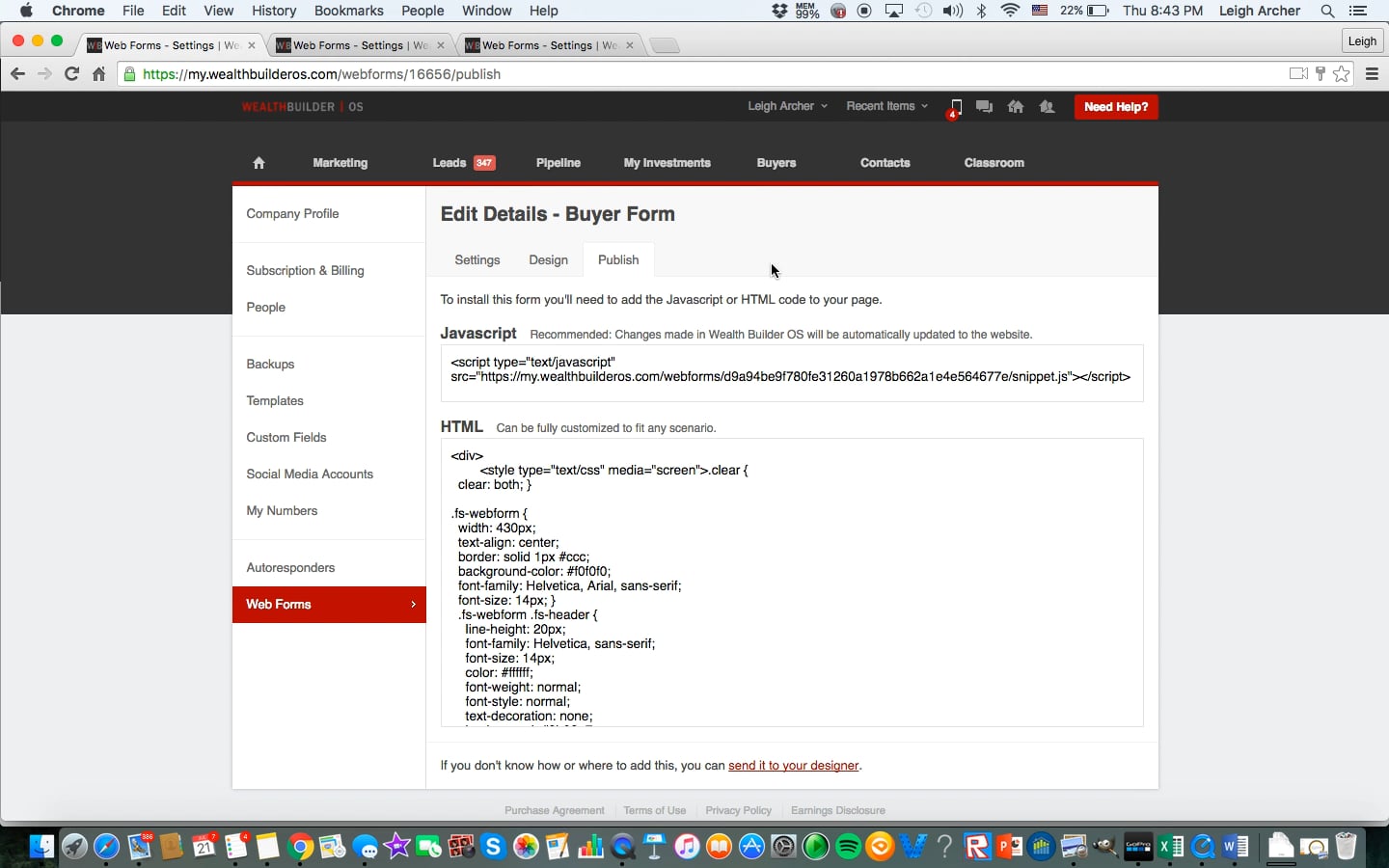Viewport: 1389px width, 868px height.
Task: Click the Earnings Disclosure footer link
Action: (838, 811)
